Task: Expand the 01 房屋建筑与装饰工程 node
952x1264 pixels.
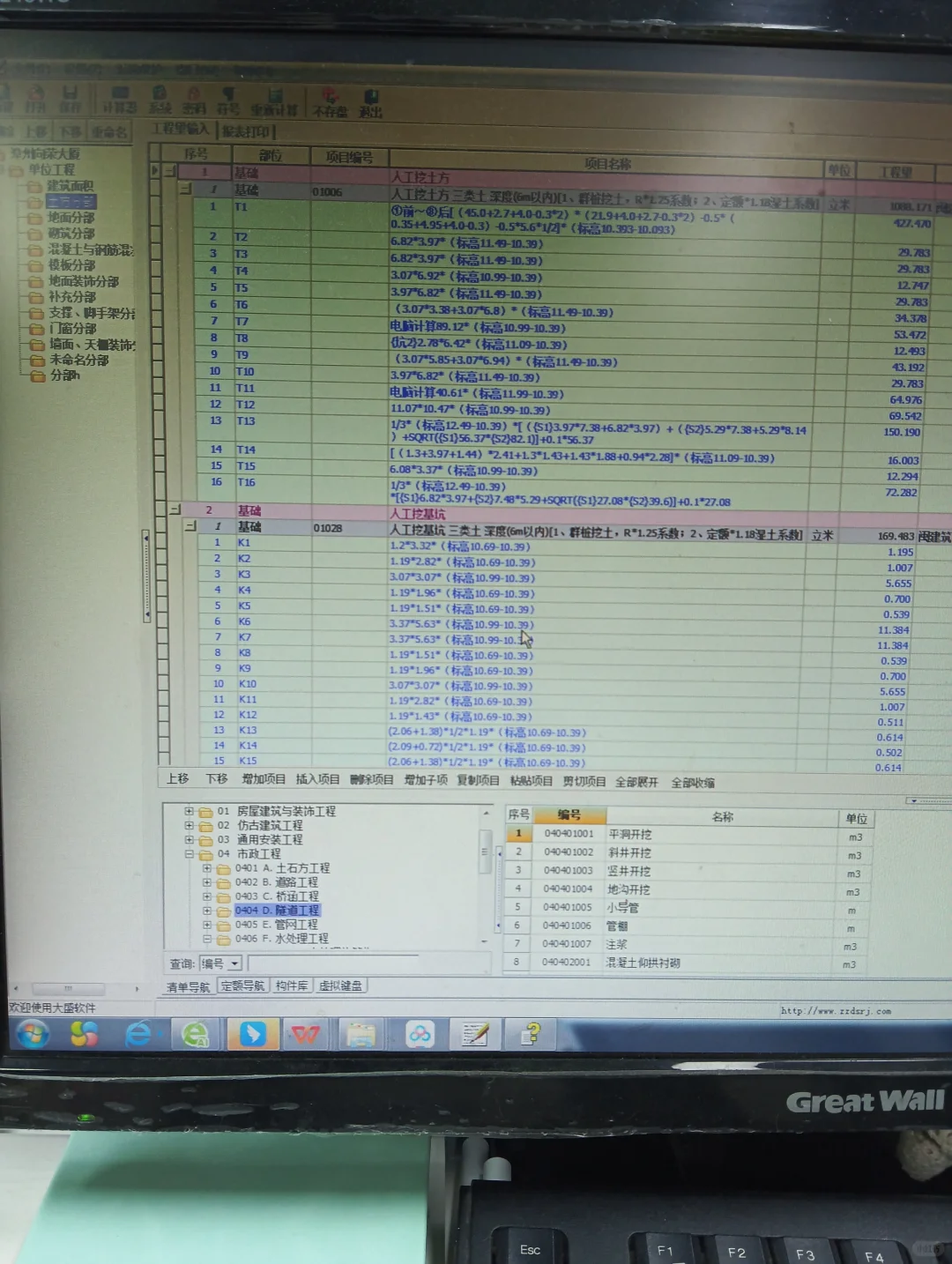Action: click(x=189, y=811)
